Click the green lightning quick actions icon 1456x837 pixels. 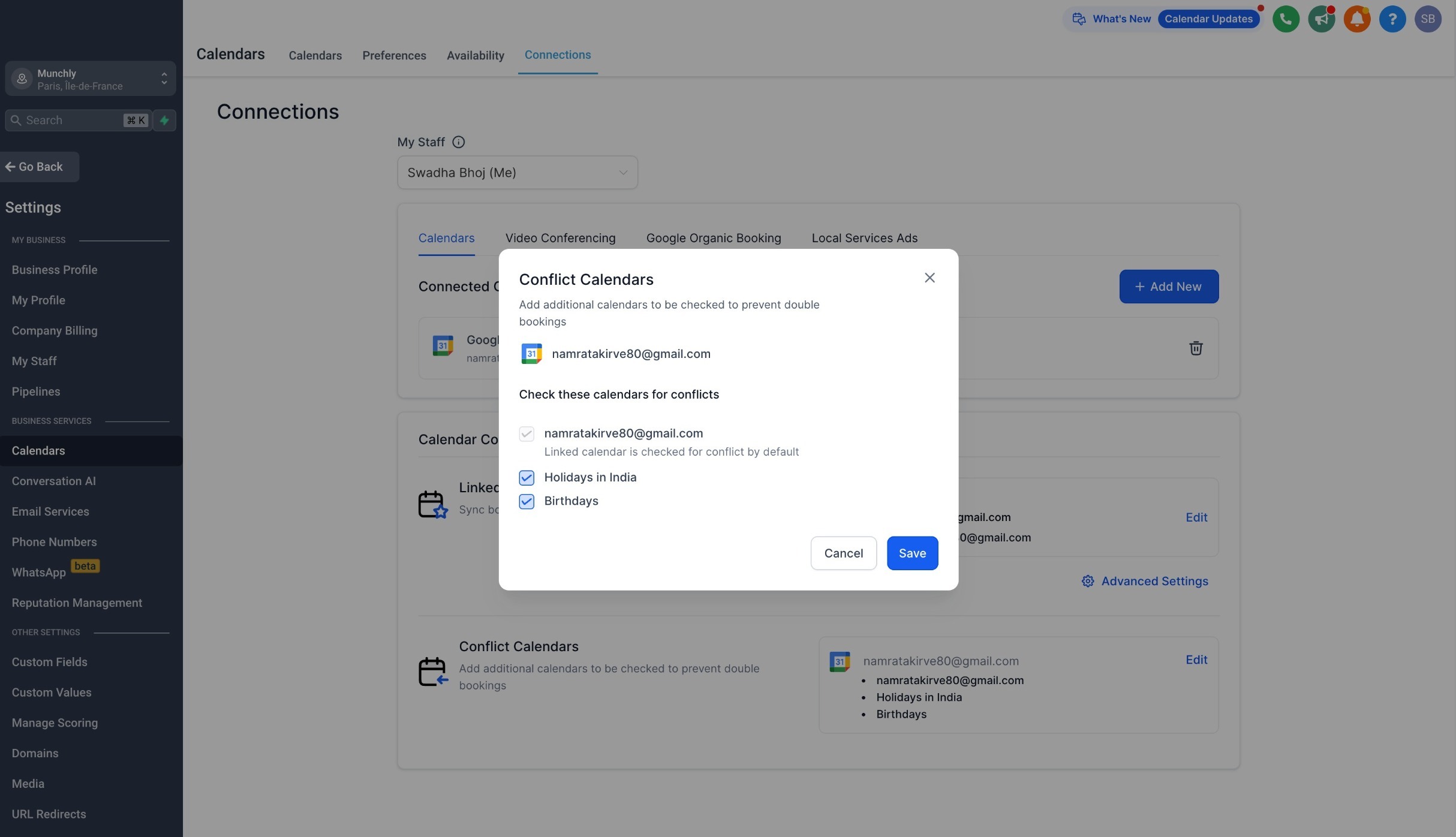coord(164,120)
